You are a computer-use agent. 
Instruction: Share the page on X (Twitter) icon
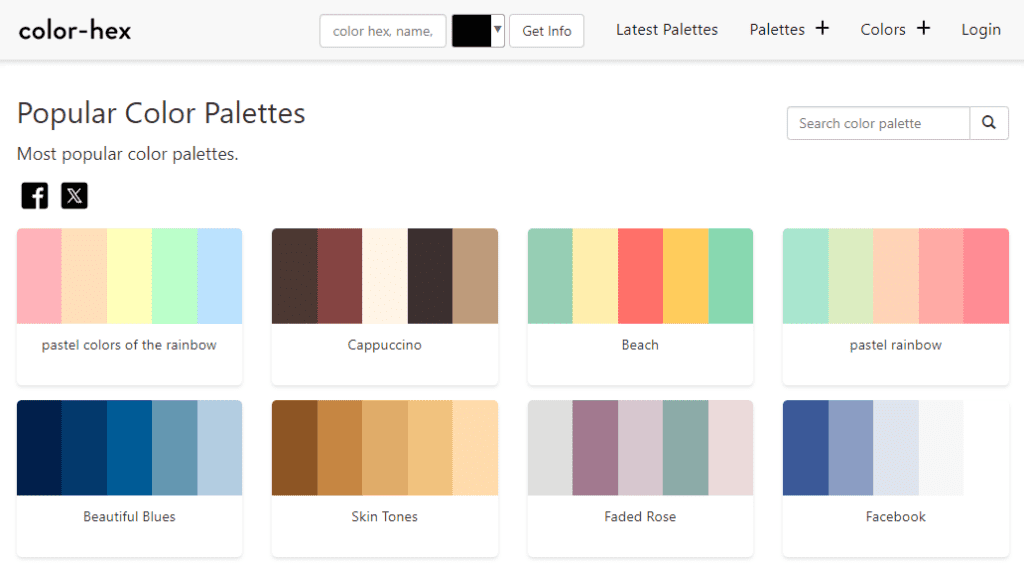[x=74, y=195]
